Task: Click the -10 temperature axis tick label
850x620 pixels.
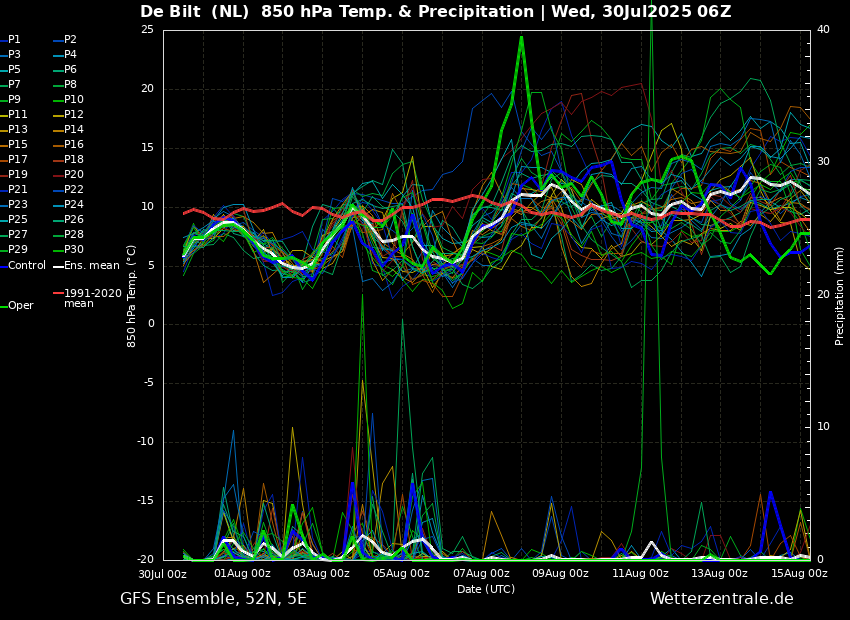Action: pyautogui.click(x=145, y=442)
